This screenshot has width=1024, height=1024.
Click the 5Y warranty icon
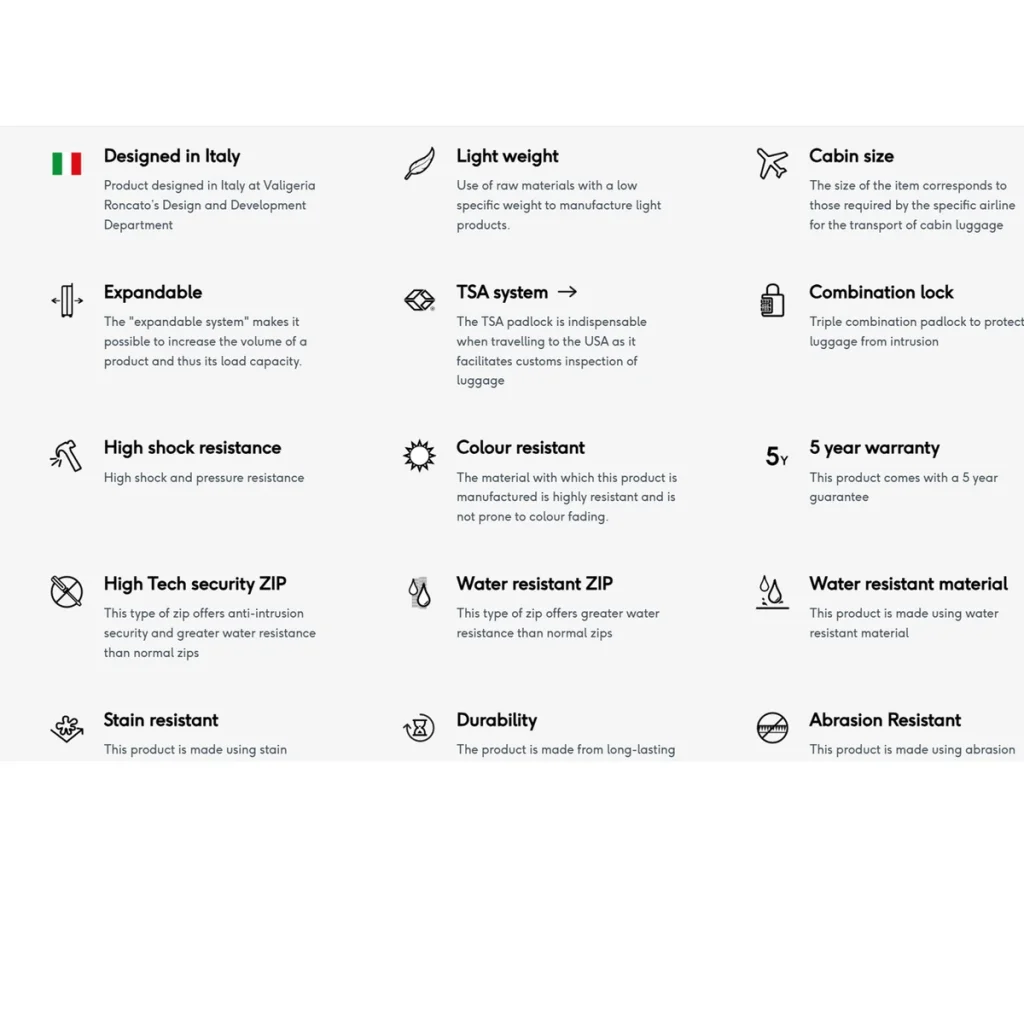click(776, 456)
